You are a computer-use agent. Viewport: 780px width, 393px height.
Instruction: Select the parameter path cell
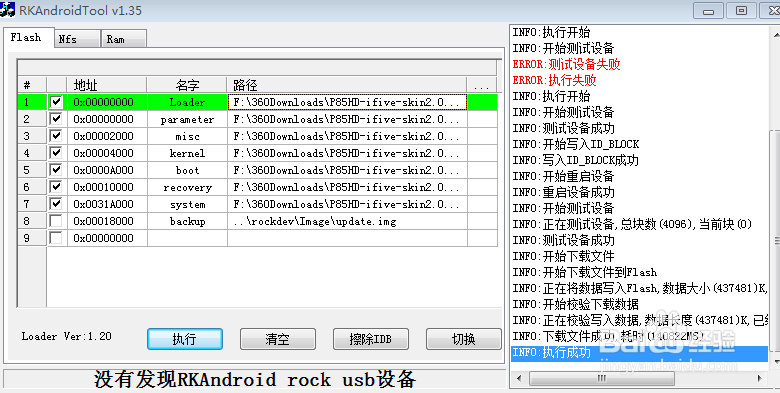click(347, 119)
